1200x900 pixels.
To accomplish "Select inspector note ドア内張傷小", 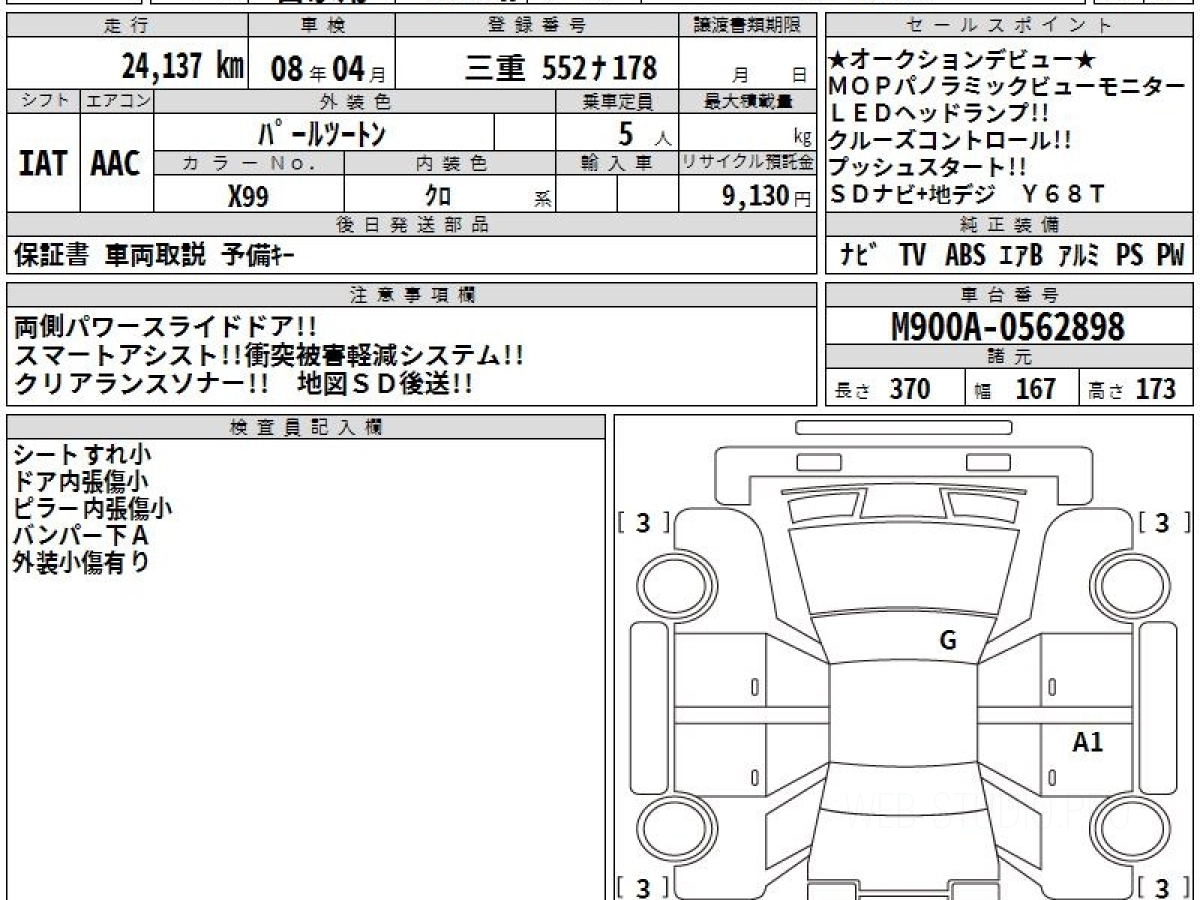I will point(82,482).
